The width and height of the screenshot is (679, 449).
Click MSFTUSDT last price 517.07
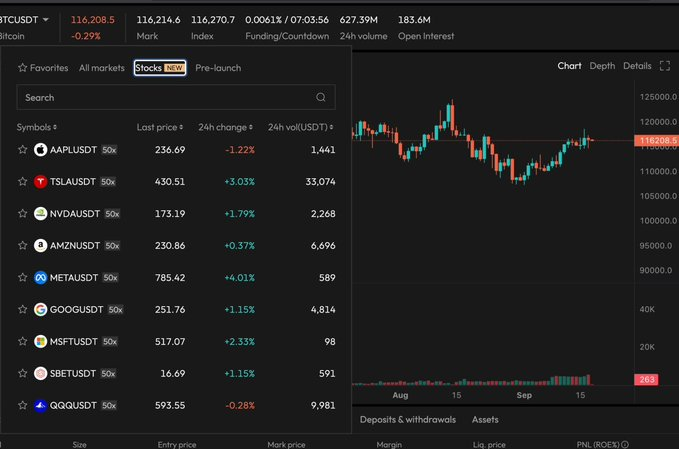(x=170, y=342)
